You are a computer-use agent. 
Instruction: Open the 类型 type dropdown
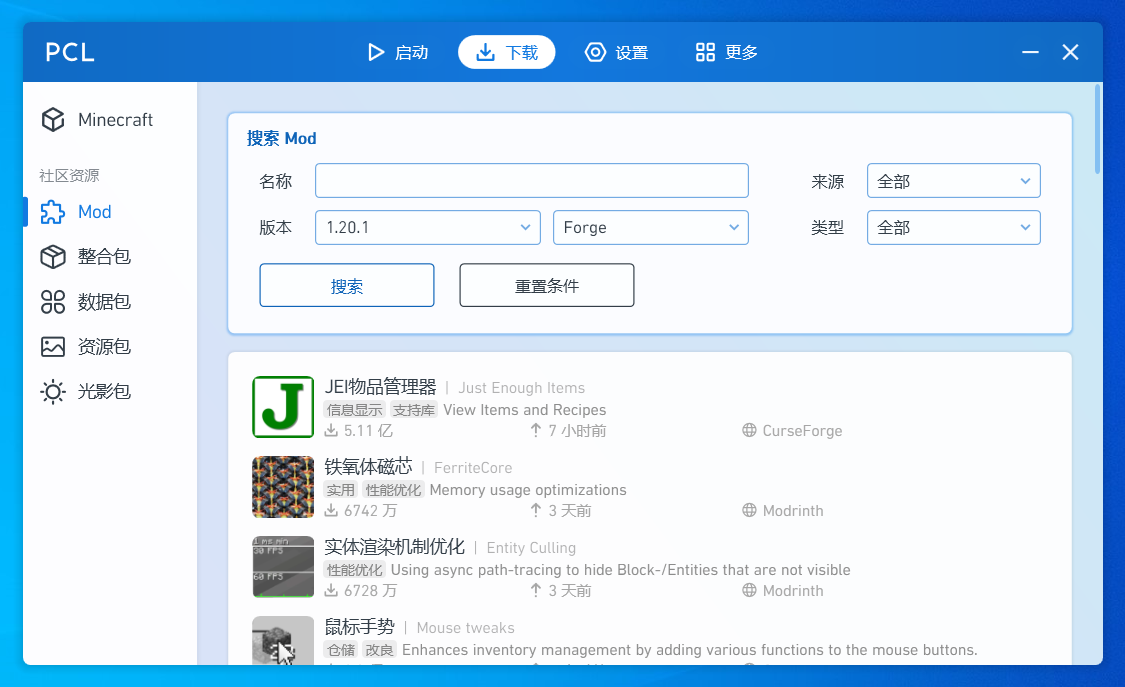point(953,228)
